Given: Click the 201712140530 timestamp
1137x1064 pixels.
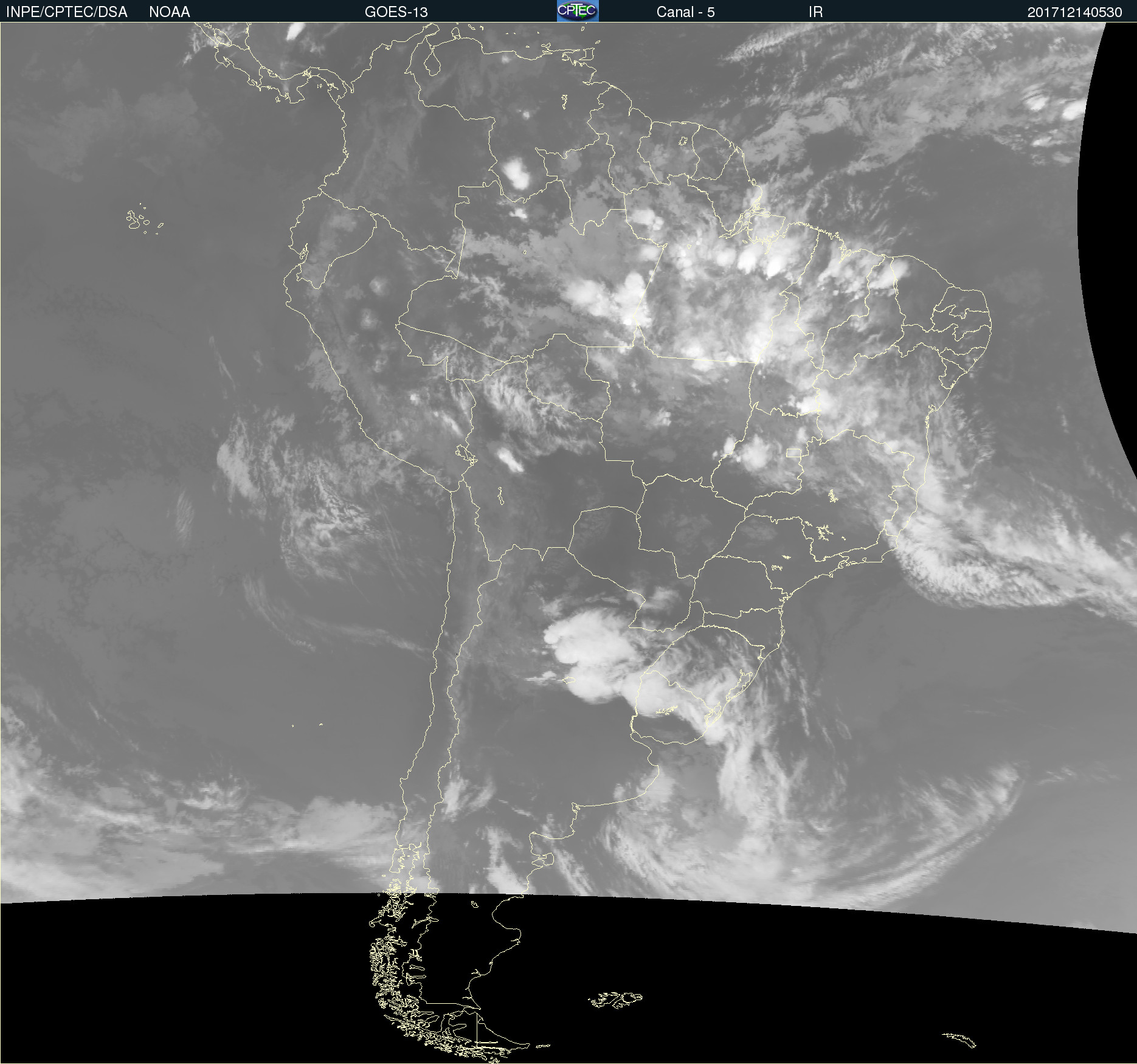Looking at the screenshot, I should (x=1074, y=12).
